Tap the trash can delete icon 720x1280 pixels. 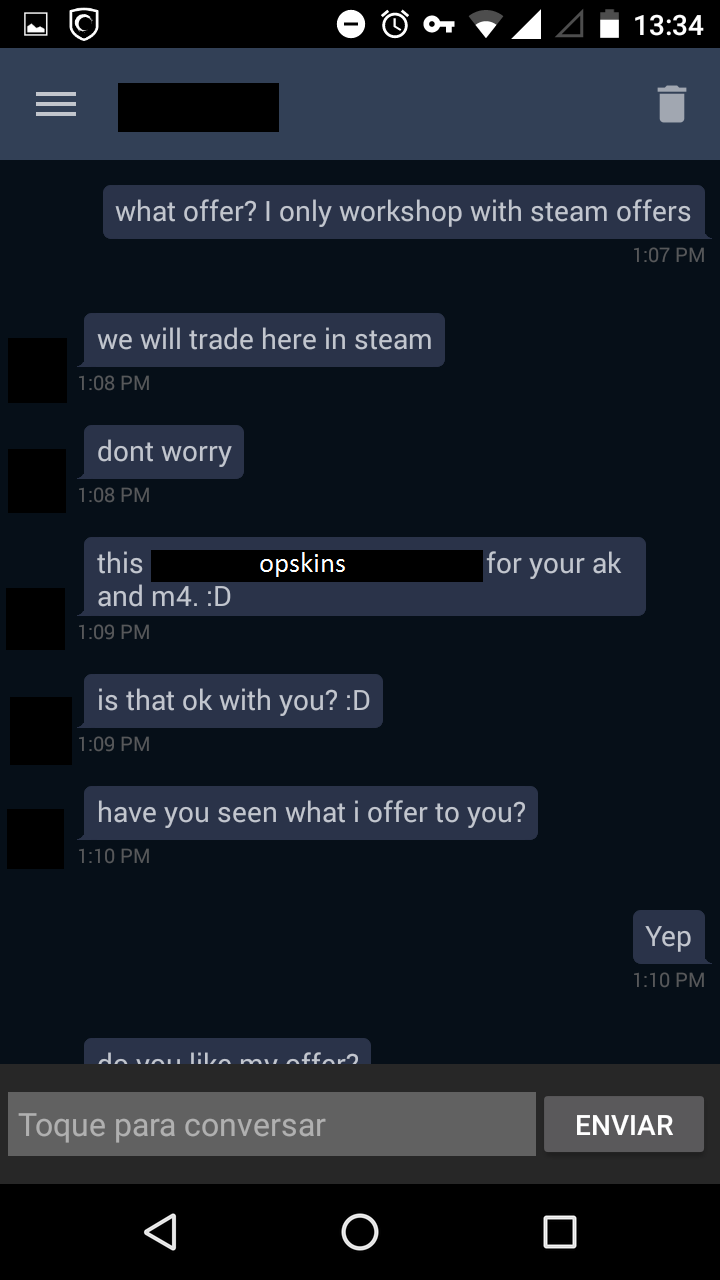point(672,104)
